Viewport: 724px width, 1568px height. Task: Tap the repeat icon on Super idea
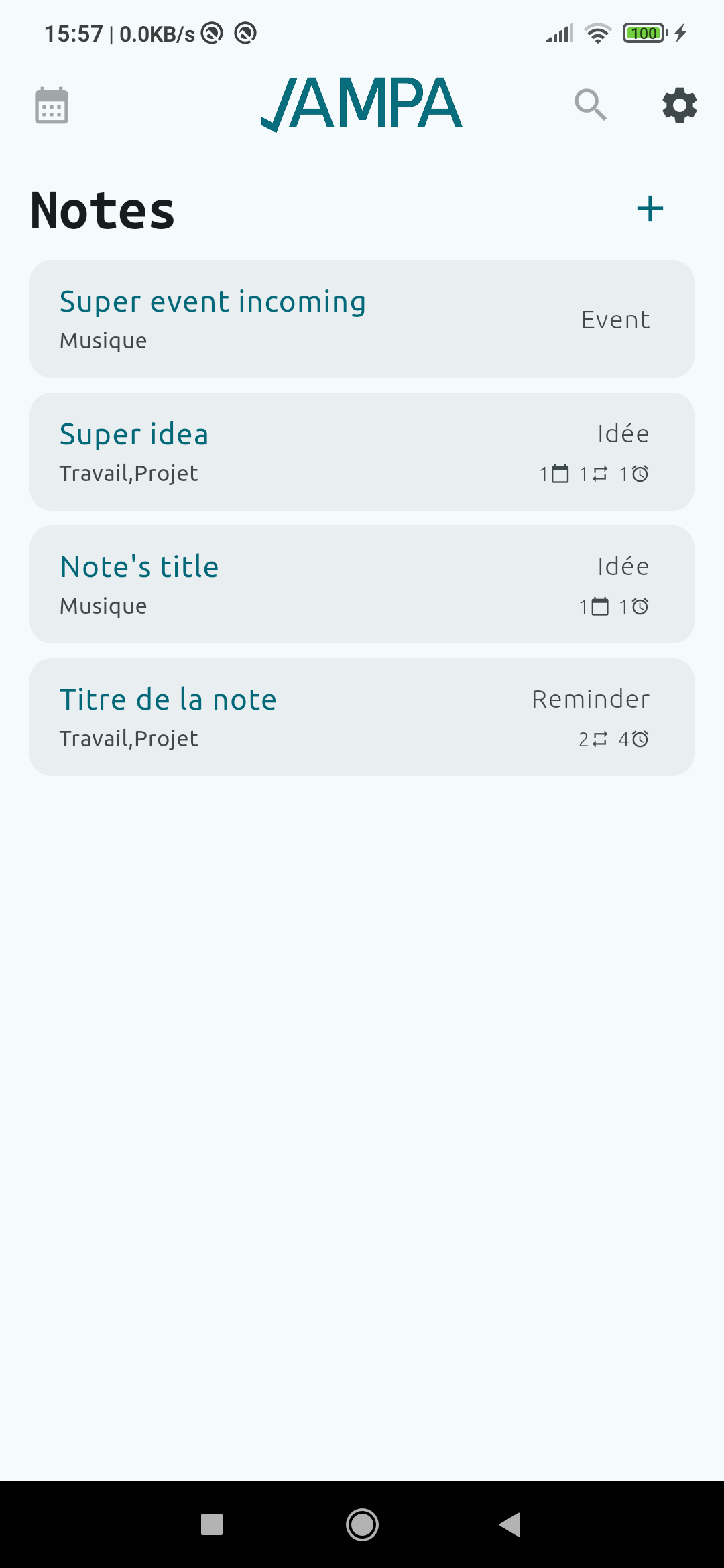click(600, 474)
